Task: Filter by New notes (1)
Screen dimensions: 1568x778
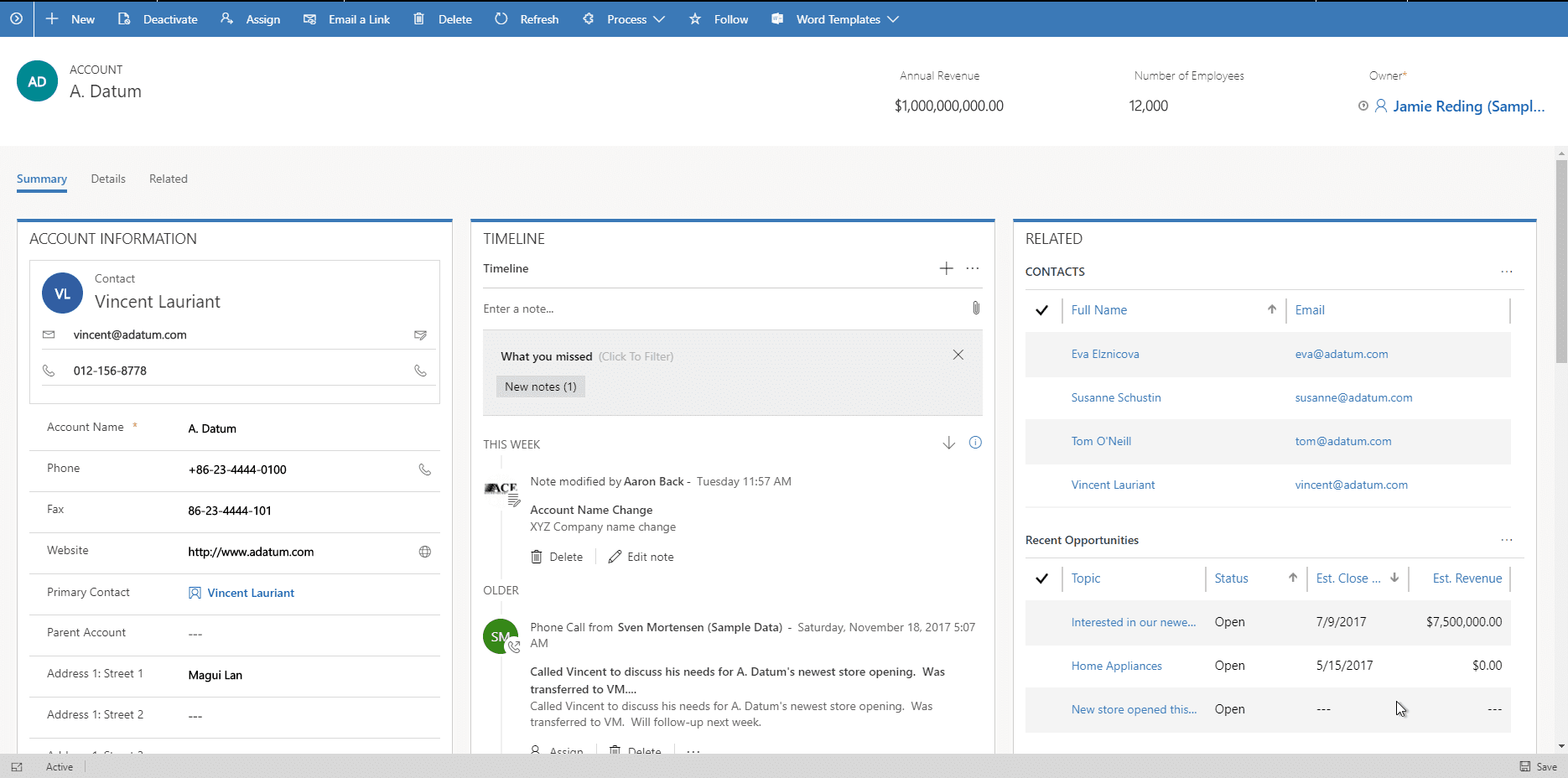Action: click(541, 386)
